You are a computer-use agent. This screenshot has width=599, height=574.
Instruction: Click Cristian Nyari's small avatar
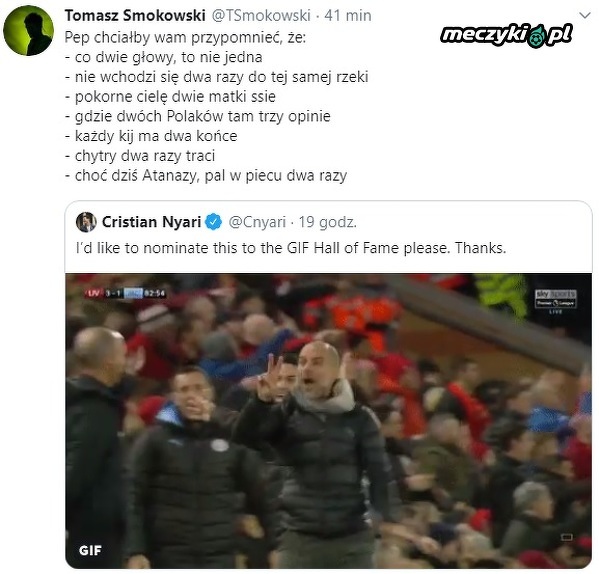point(86,222)
